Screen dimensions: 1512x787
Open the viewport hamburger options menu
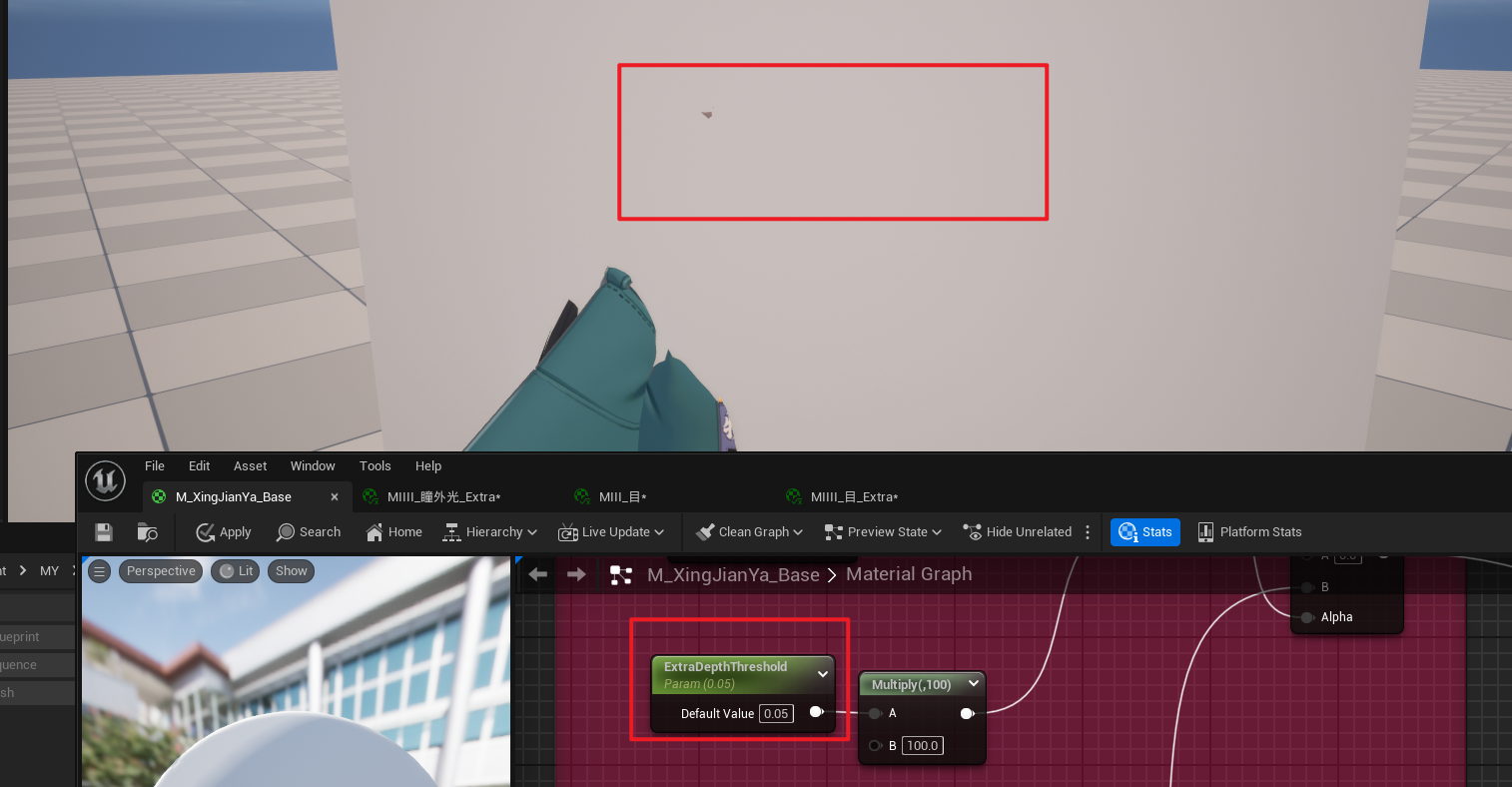pyautogui.click(x=99, y=571)
